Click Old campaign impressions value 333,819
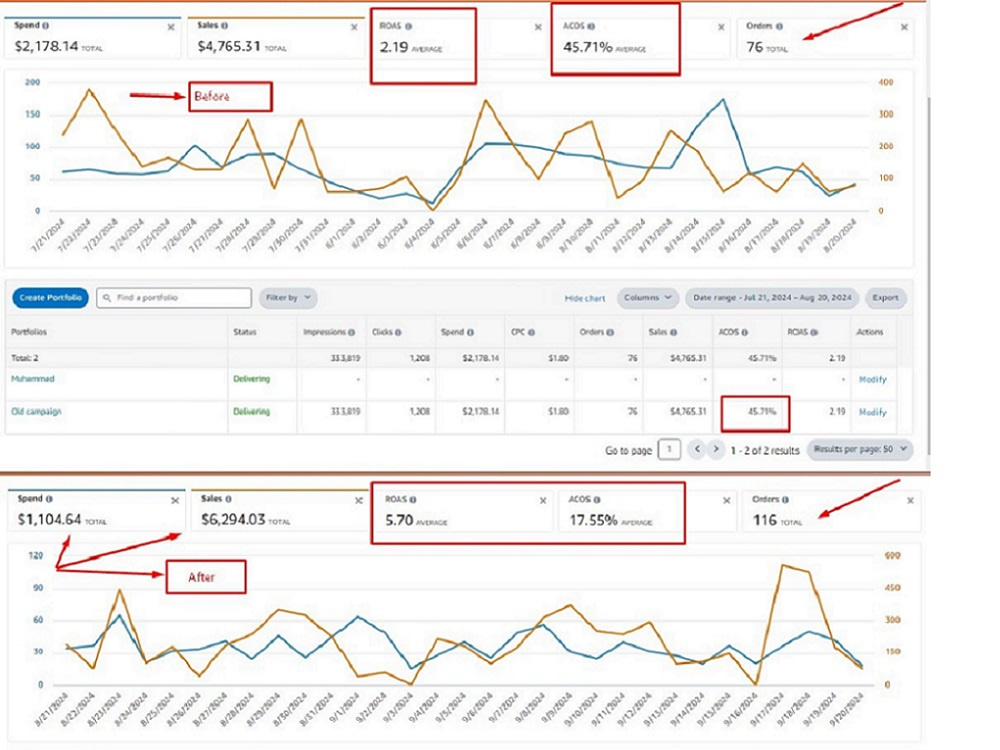This screenshot has width=1000, height=750. (345, 411)
